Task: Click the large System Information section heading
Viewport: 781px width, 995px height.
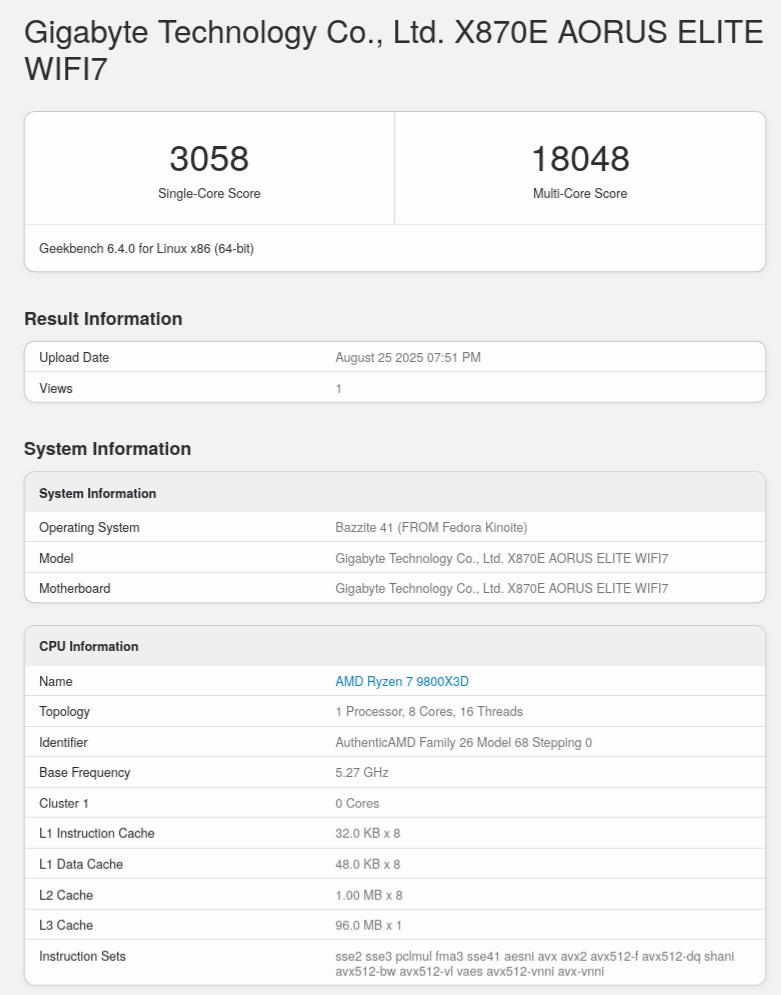Action: click(x=107, y=449)
